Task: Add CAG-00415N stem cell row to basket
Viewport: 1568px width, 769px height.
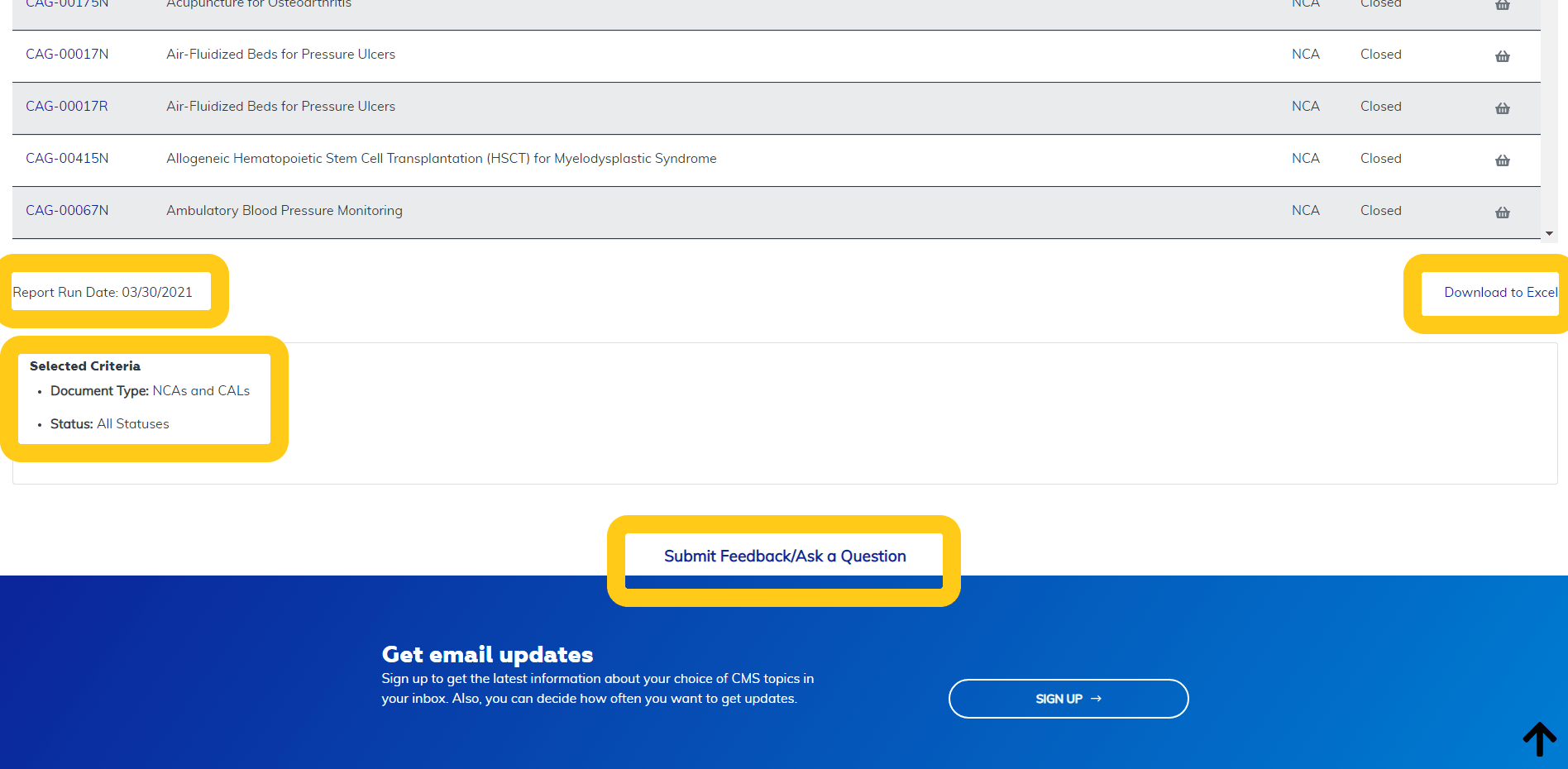Action: pos(1502,160)
